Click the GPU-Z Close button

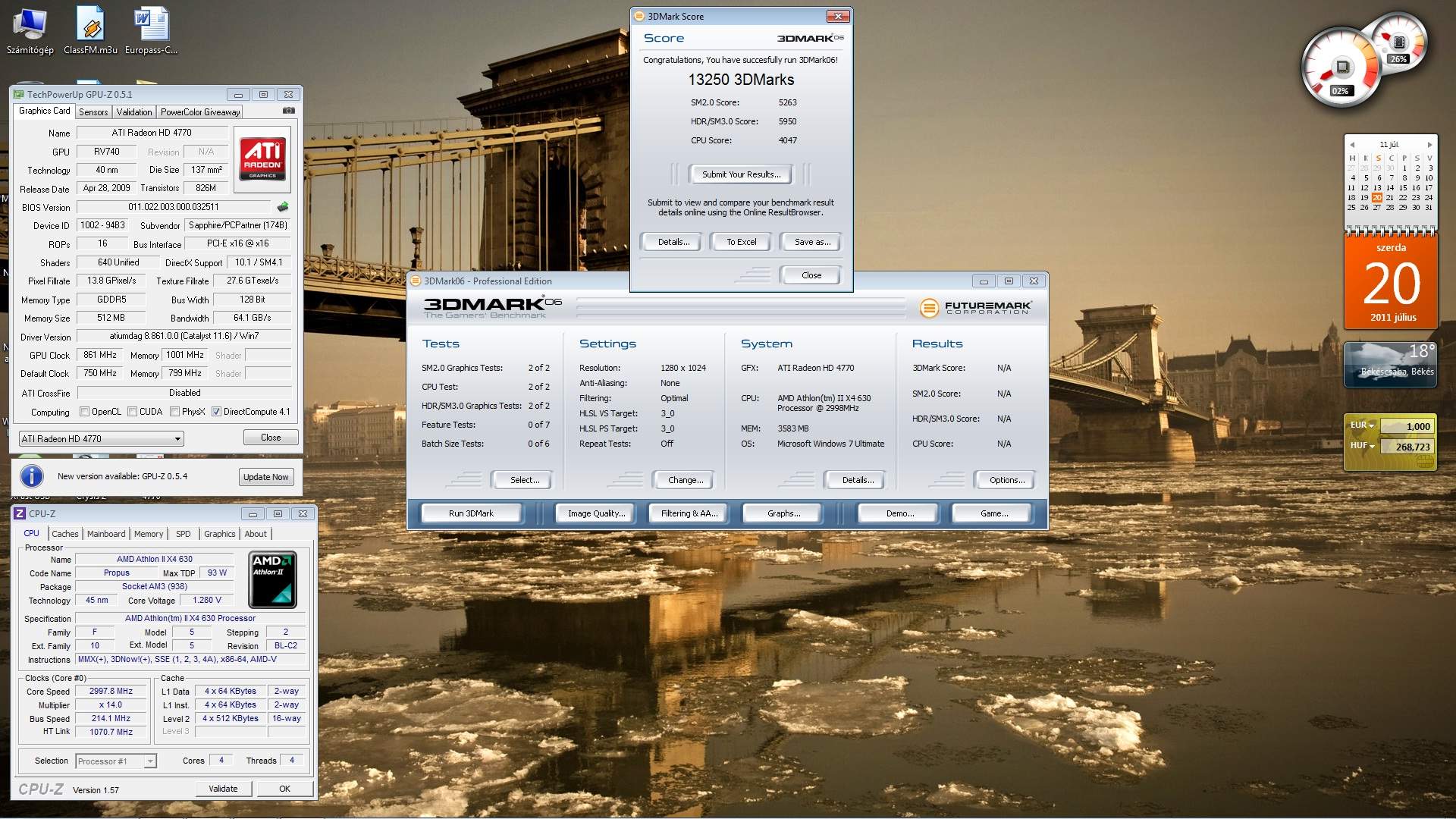pos(271,438)
